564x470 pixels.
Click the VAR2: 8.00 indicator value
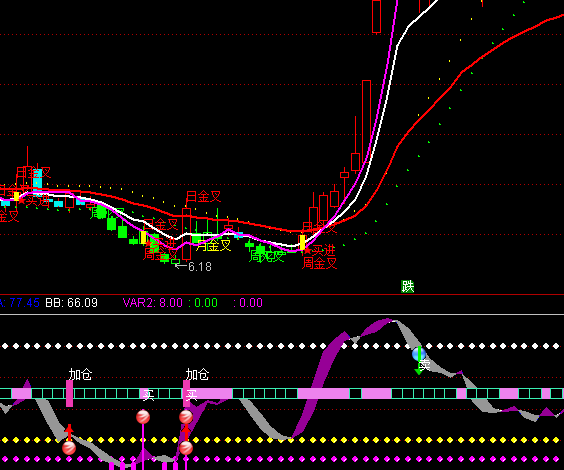153,303
